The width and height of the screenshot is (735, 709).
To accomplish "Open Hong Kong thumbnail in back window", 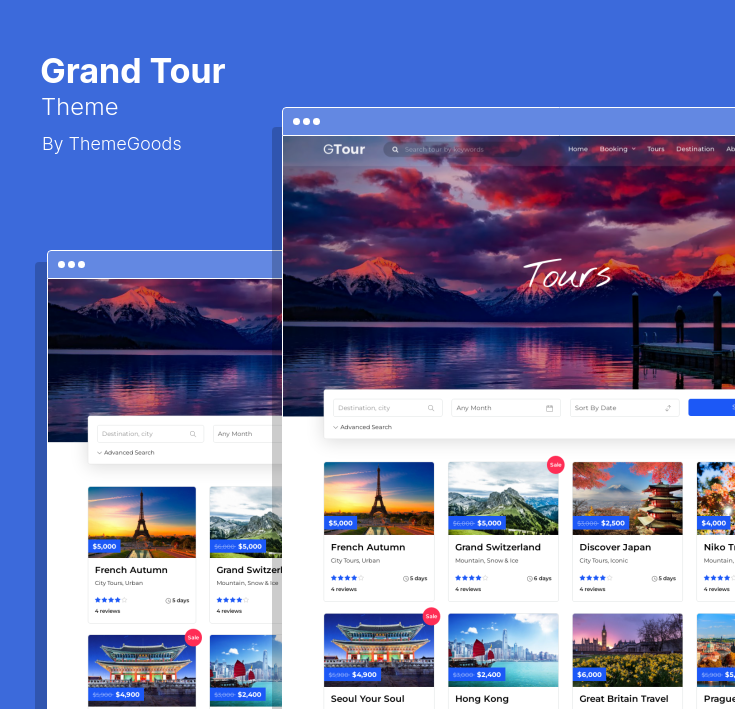I will [246, 671].
